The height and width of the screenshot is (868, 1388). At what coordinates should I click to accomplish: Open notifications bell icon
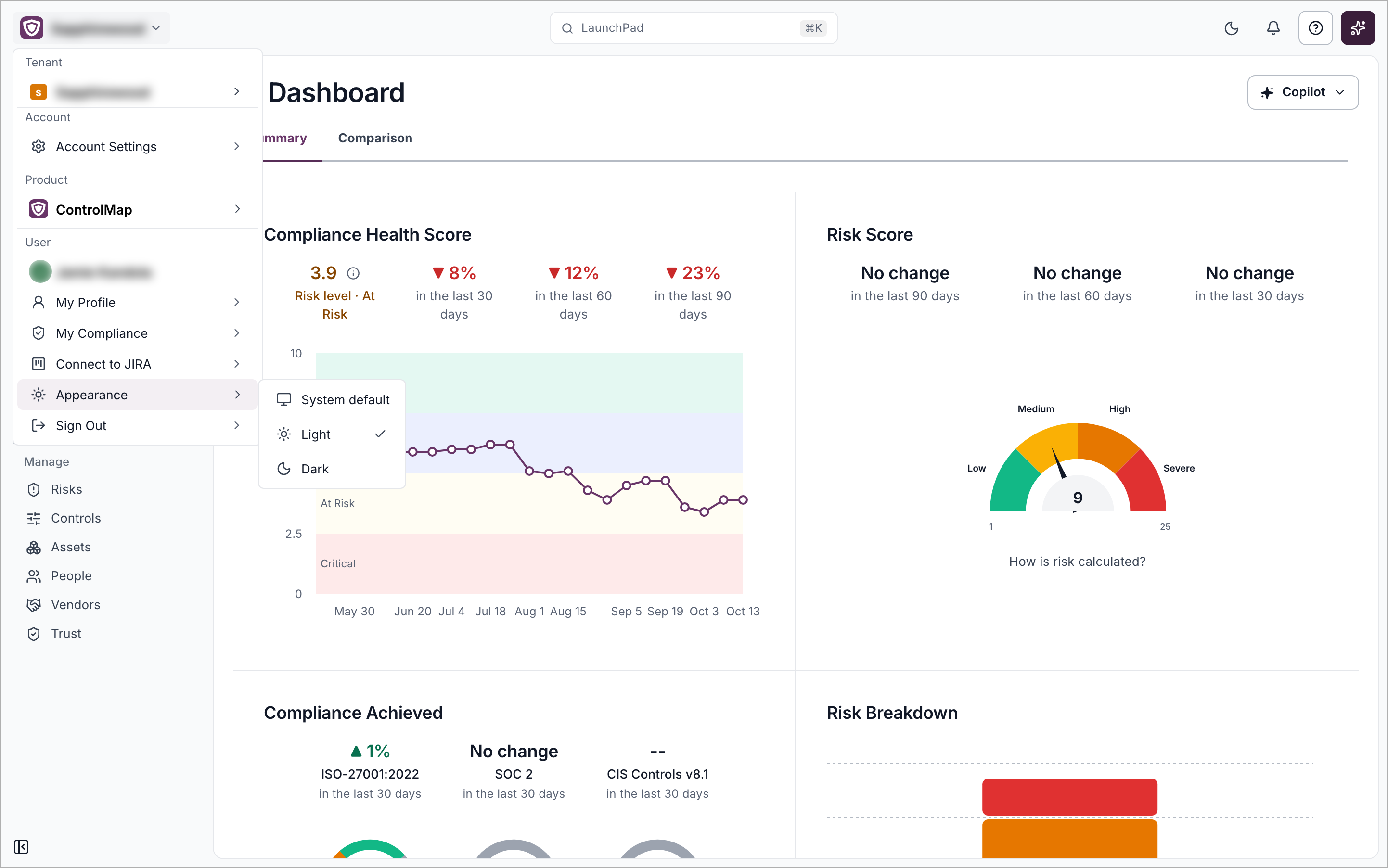pyautogui.click(x=1273, y=28)
